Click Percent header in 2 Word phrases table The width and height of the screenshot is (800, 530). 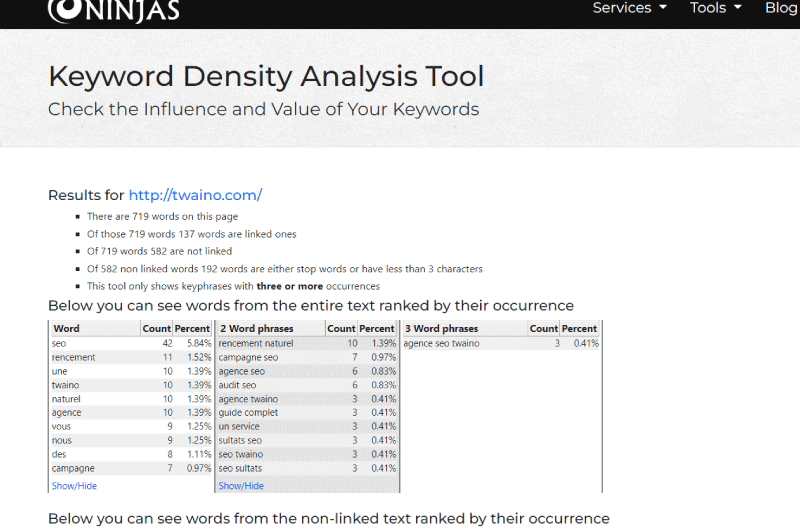(x=377, y=329)
